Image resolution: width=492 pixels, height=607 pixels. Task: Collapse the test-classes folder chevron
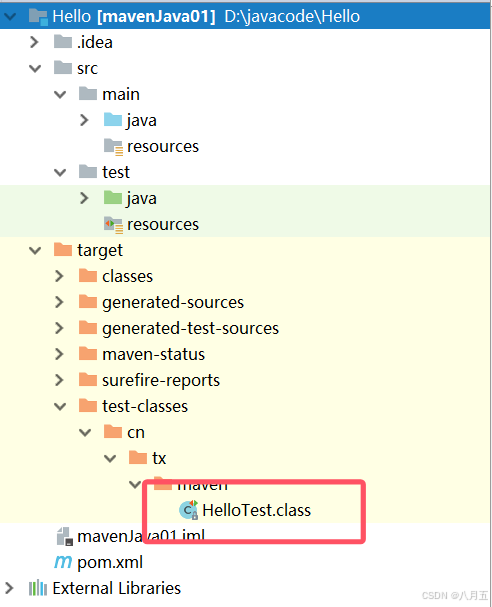pos(60,406)
